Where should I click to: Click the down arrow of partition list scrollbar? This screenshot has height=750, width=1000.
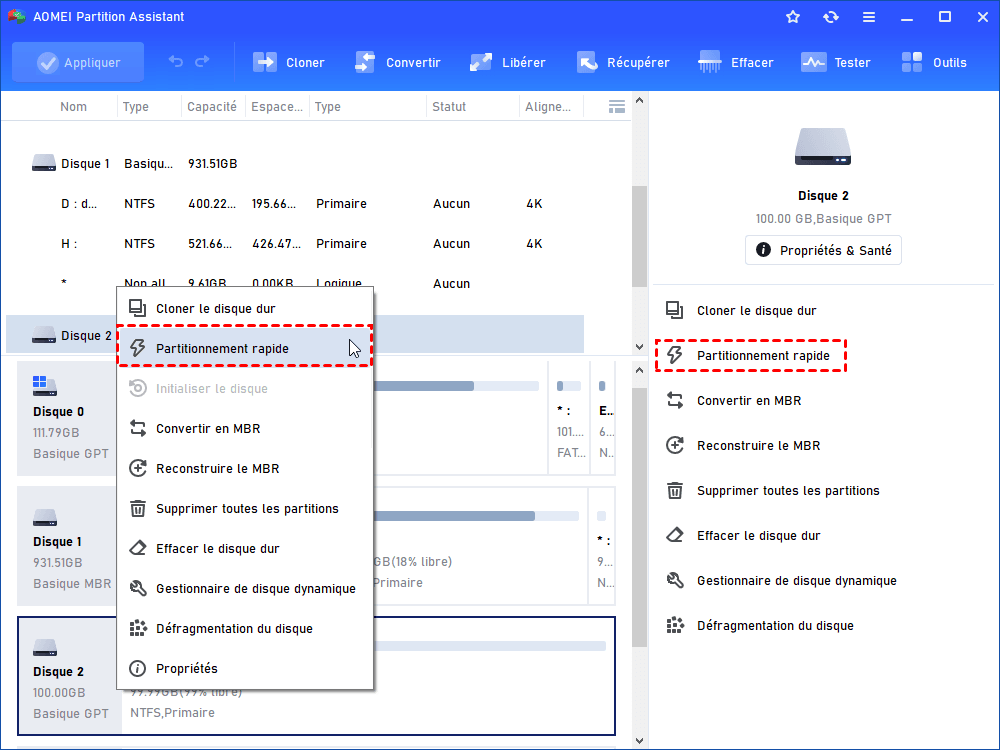tap(640, 347)
